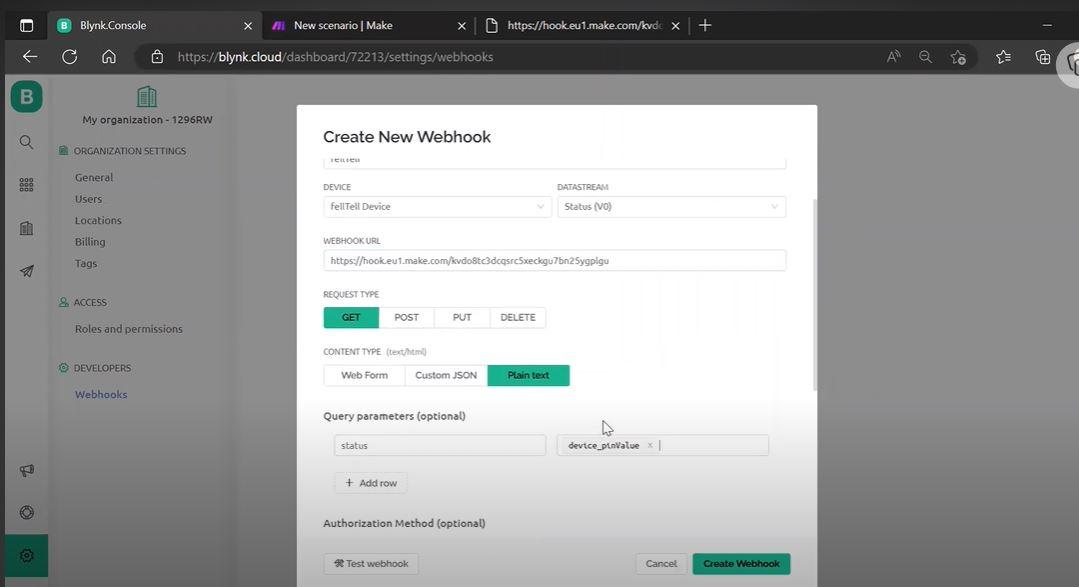Click the megaphone announcements icon

(26, 471)
